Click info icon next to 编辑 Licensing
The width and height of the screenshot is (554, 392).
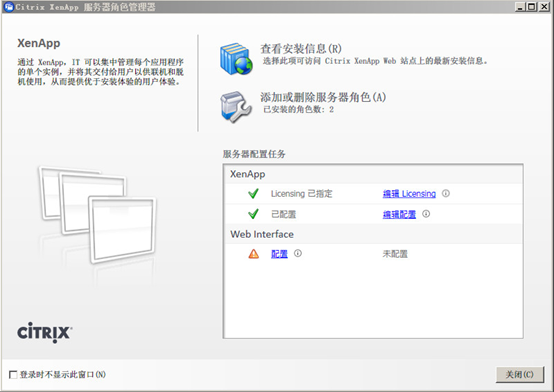(x=446, y=193)
